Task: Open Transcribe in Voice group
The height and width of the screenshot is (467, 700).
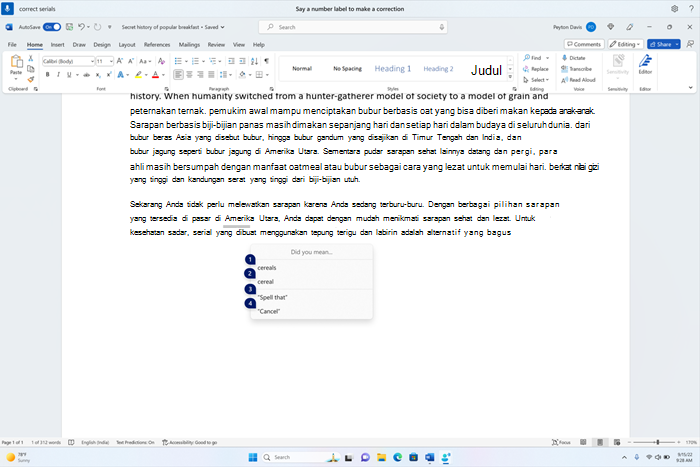Action: pyautogui.click(x=576, y=69)
